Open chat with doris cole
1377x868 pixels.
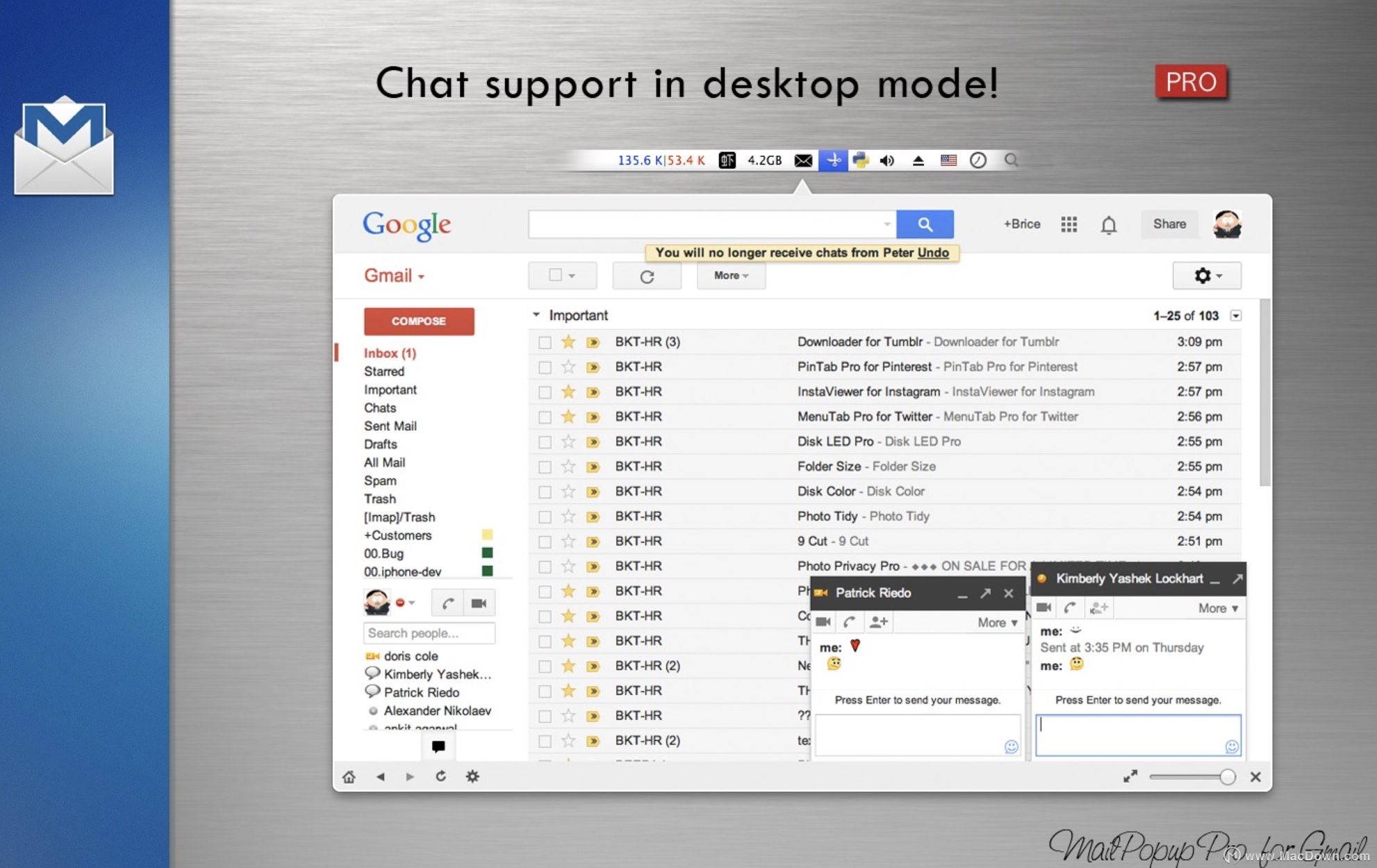point(411,656)
